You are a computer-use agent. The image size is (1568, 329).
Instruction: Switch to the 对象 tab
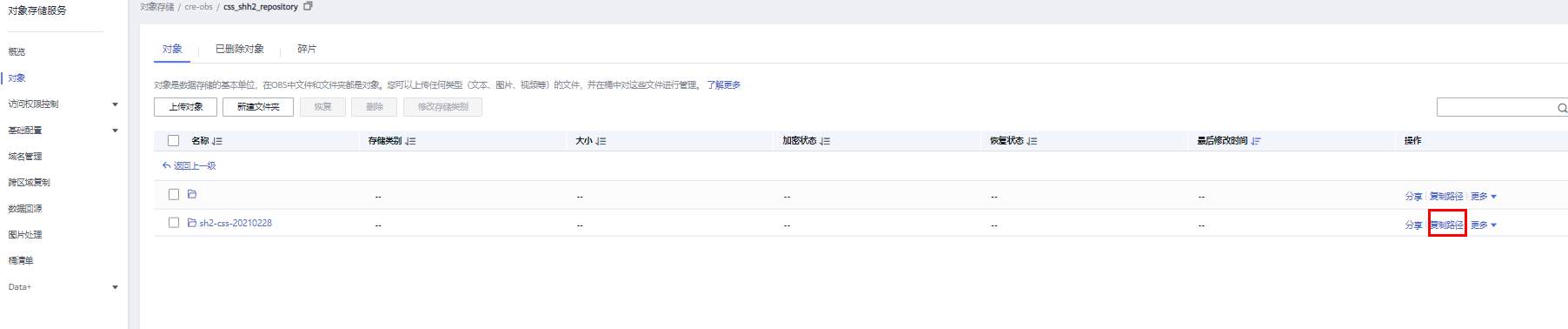pos(172,50)
